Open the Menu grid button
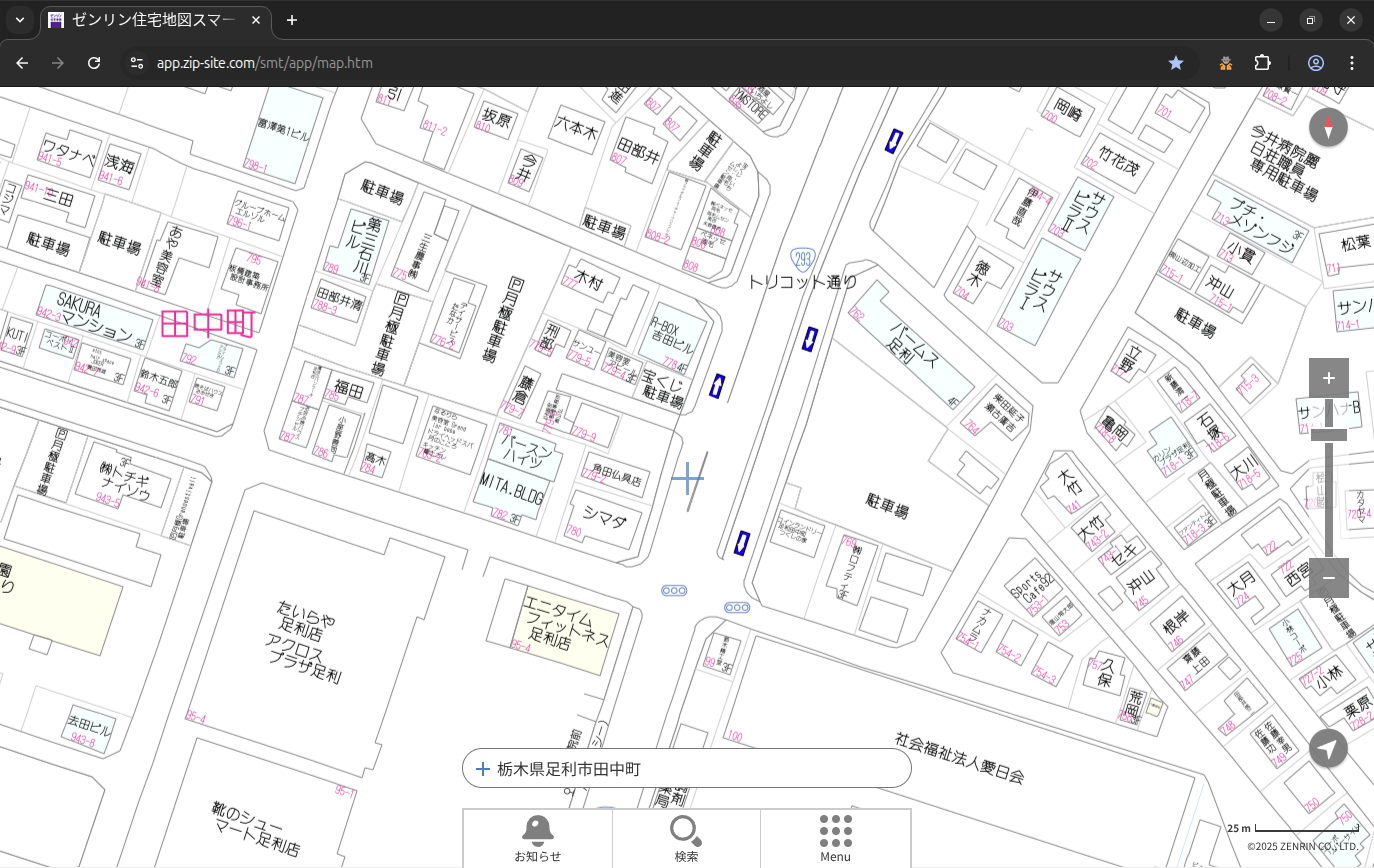Viewport: 1374px width, 868px height. [x=835, y=838]
